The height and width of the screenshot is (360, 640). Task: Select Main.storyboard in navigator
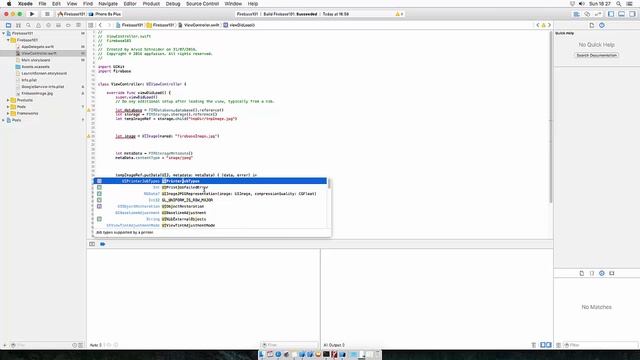pyautogui.click(x=36, y=60)
